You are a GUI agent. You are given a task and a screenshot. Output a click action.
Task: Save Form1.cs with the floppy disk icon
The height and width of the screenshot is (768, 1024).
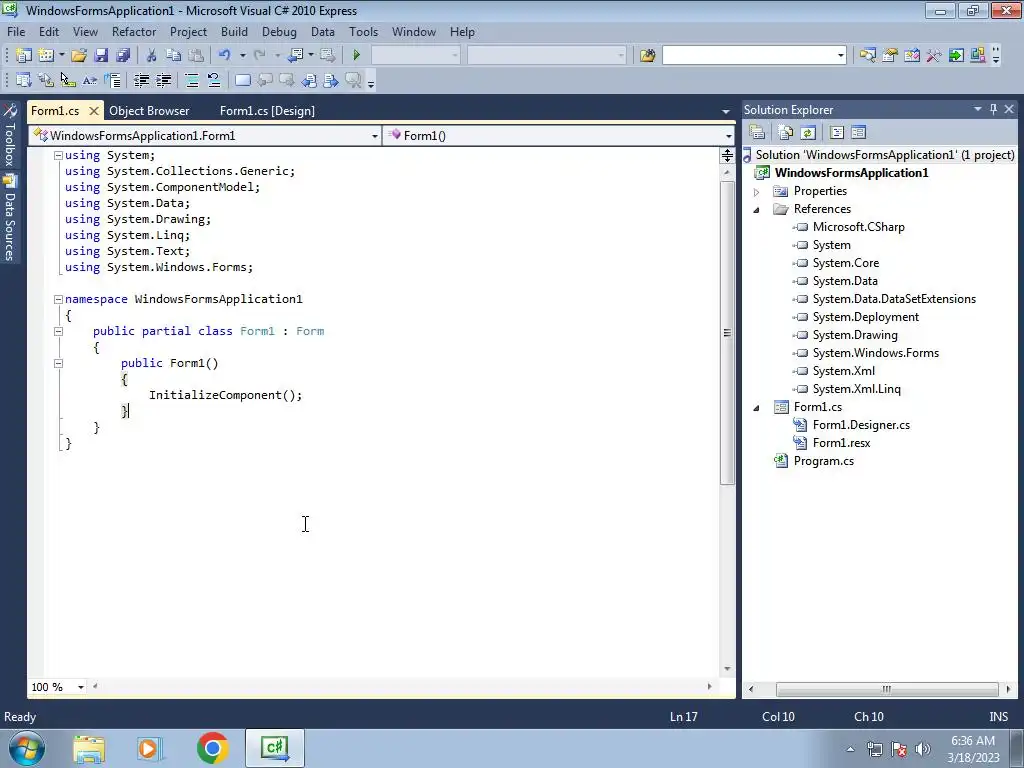pyautogui.click(x=101, y=56)
